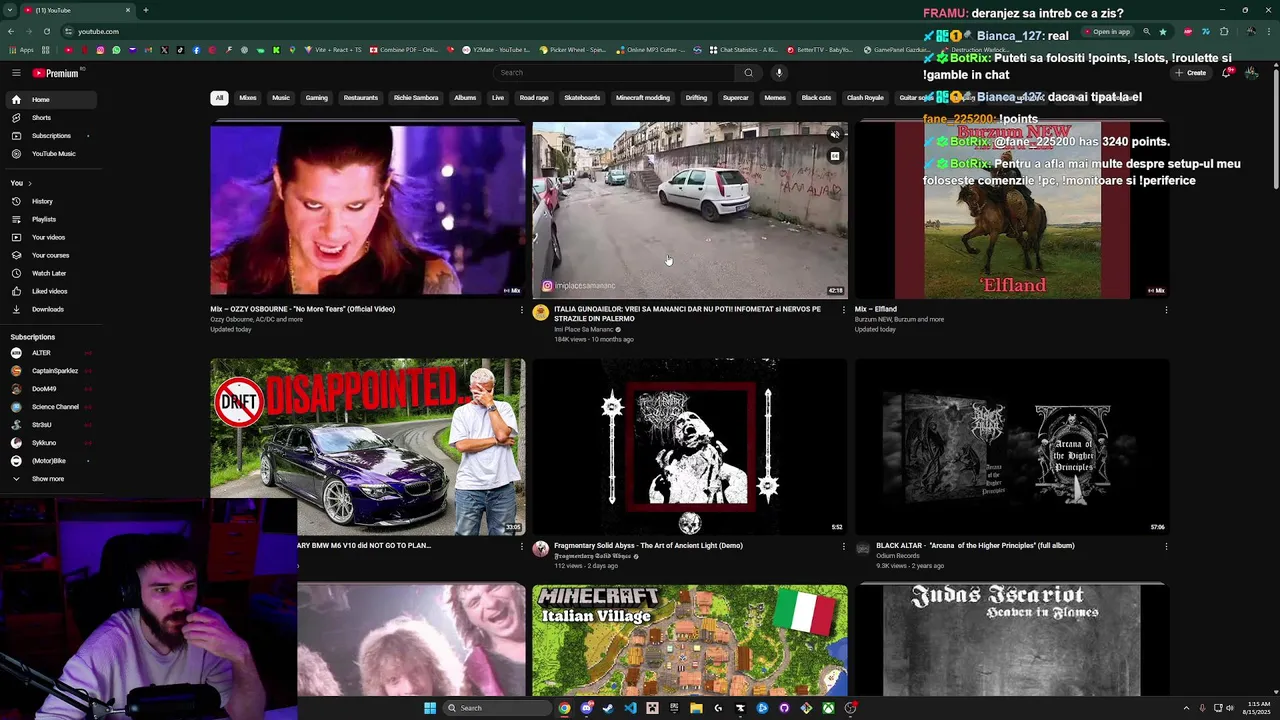Open the YouTube notifications bell
This screenshot has height=720, width=1280.
[1227, 72]
